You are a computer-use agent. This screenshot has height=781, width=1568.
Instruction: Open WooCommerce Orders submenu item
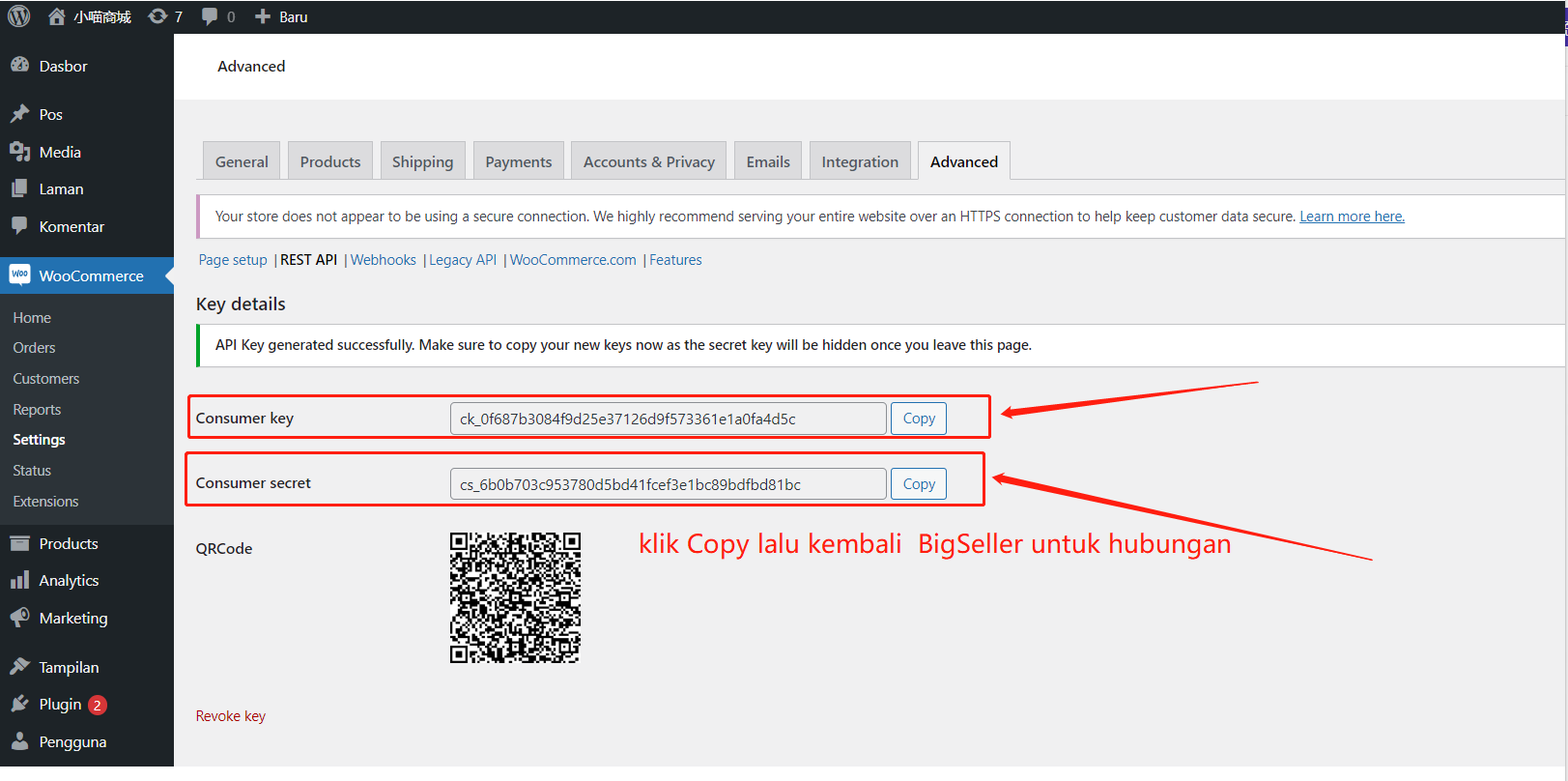[x=34, y=348]
